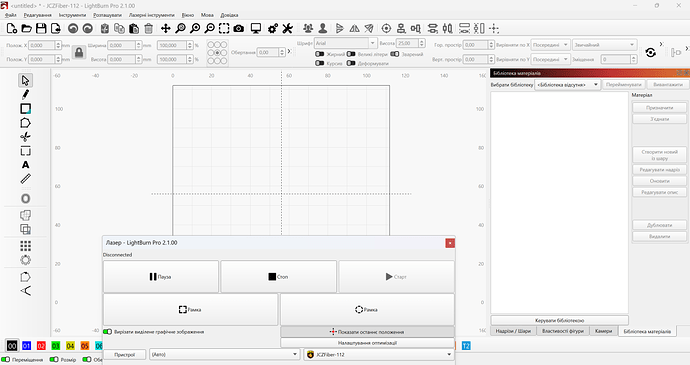
Task: Toggle the Деформувати switch
Action: click(x=351, y=63)
